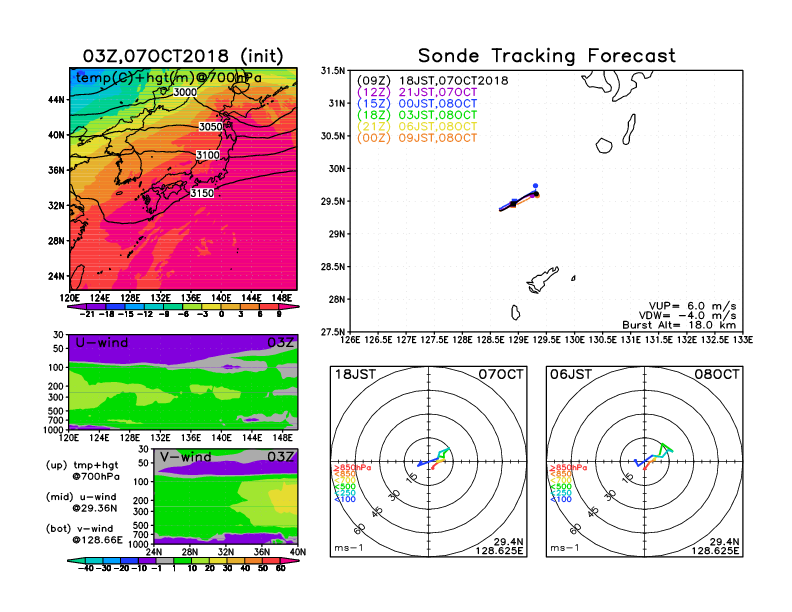Click the "Burst Alt= 18.0 km" value
792x612 pixels.
point(679,325)
